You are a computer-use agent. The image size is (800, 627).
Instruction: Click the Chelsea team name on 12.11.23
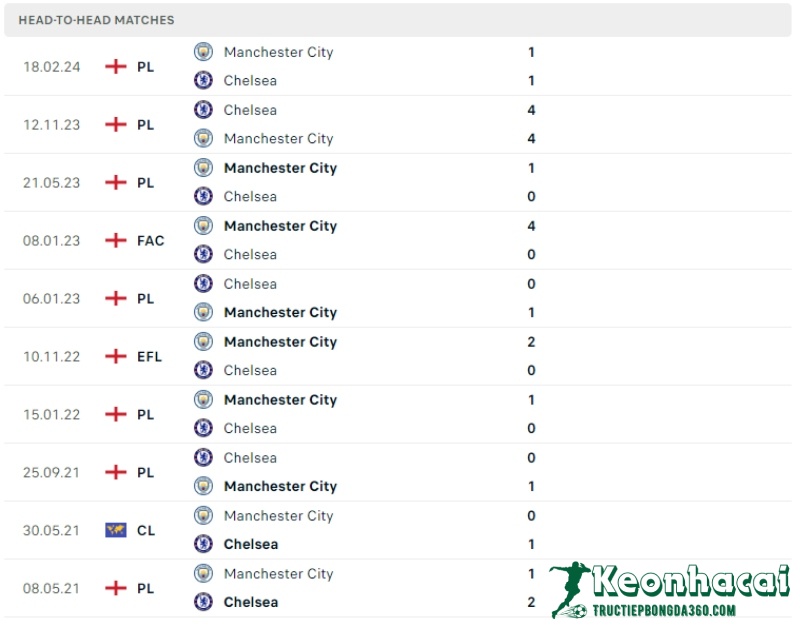[x=250, y=110]
